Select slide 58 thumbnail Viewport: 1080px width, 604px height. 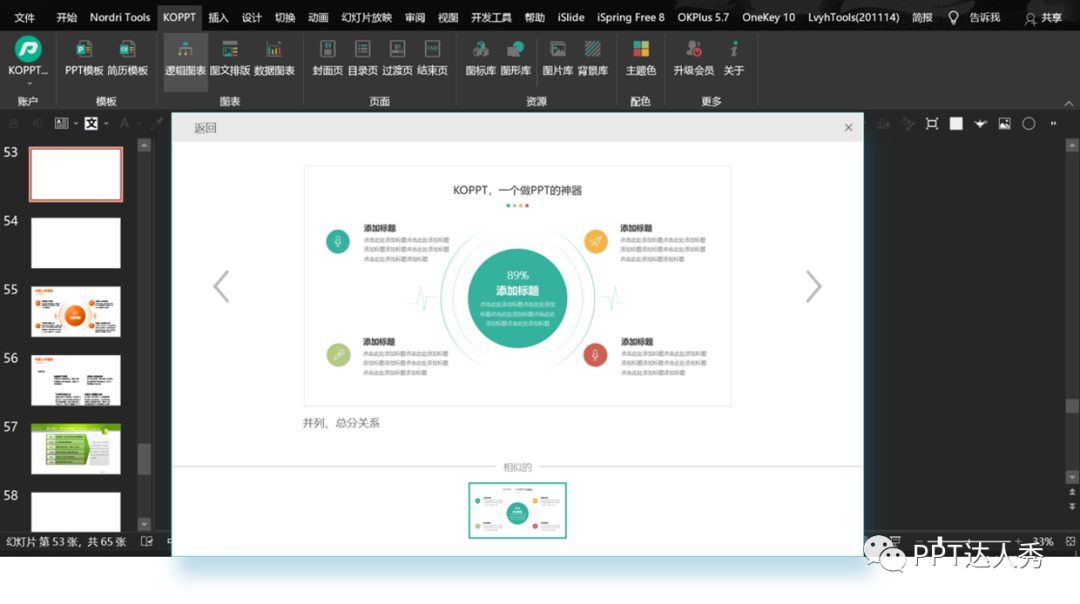pos(76,512)
